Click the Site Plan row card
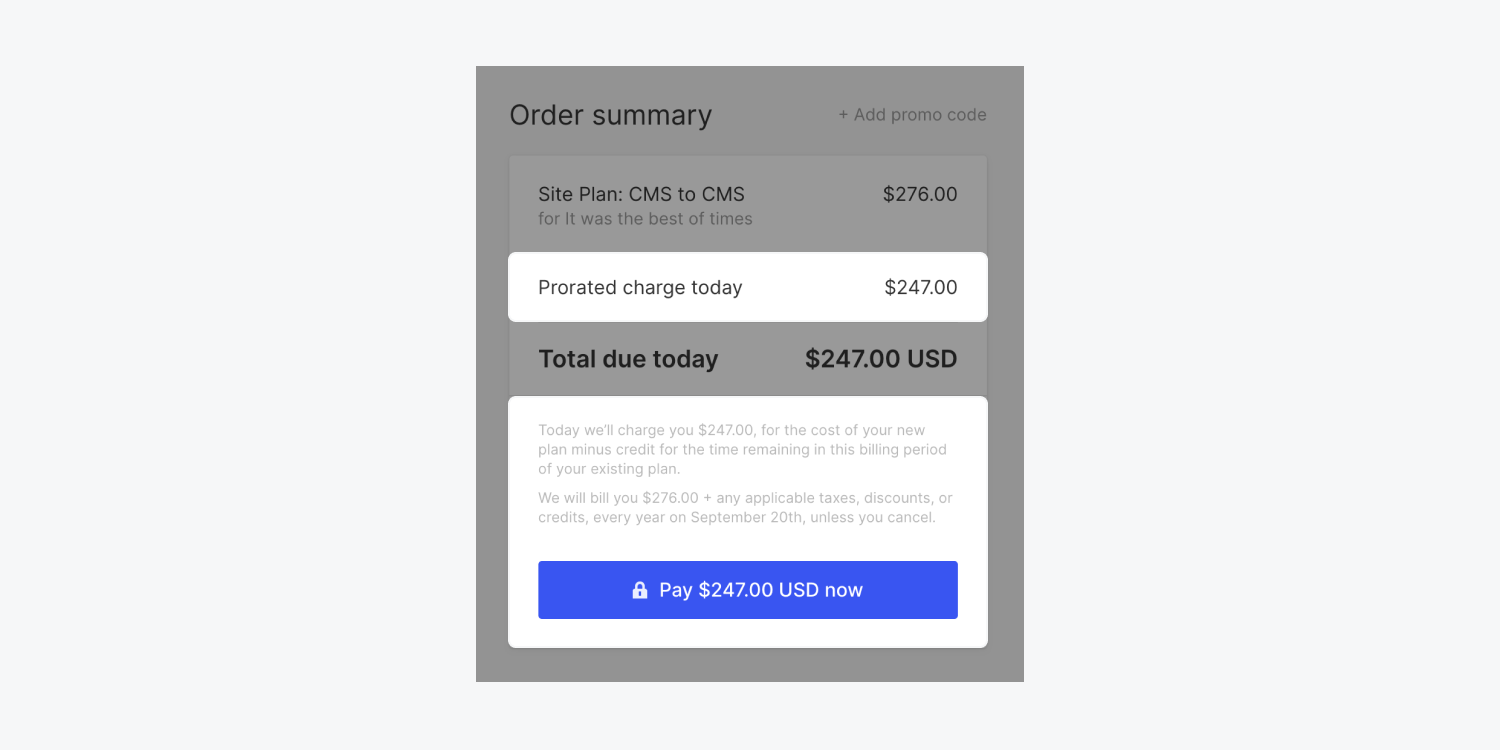The image size is (1501, 751). [x=748, y=205]
